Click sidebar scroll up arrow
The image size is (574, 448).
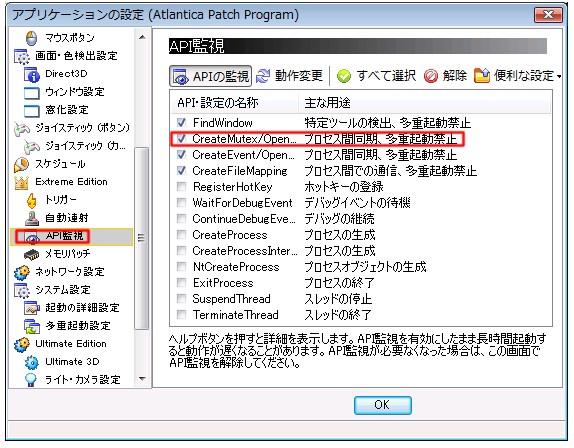click(x=142, y=37)
